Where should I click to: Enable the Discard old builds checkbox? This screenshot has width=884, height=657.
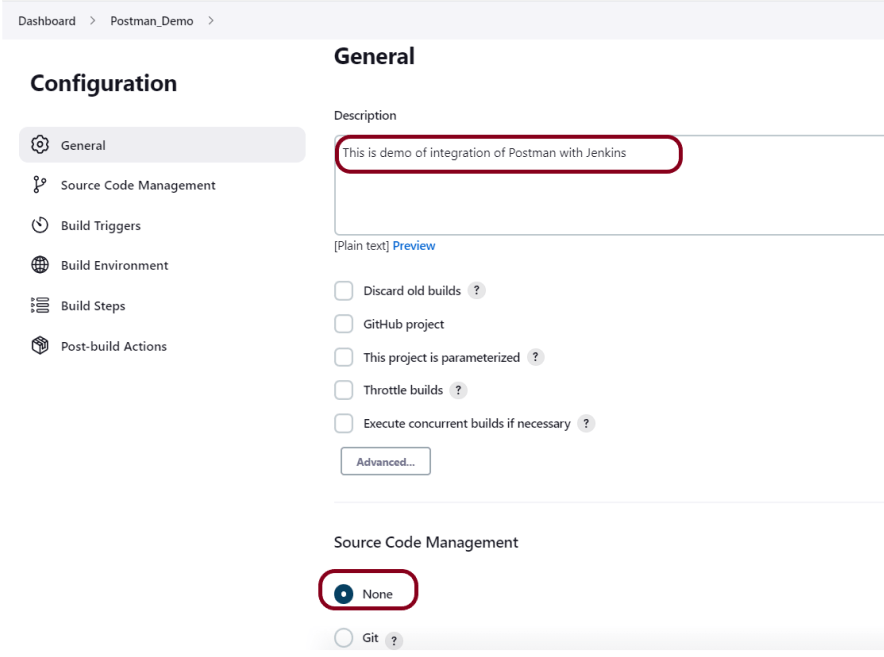click(344, 291)
